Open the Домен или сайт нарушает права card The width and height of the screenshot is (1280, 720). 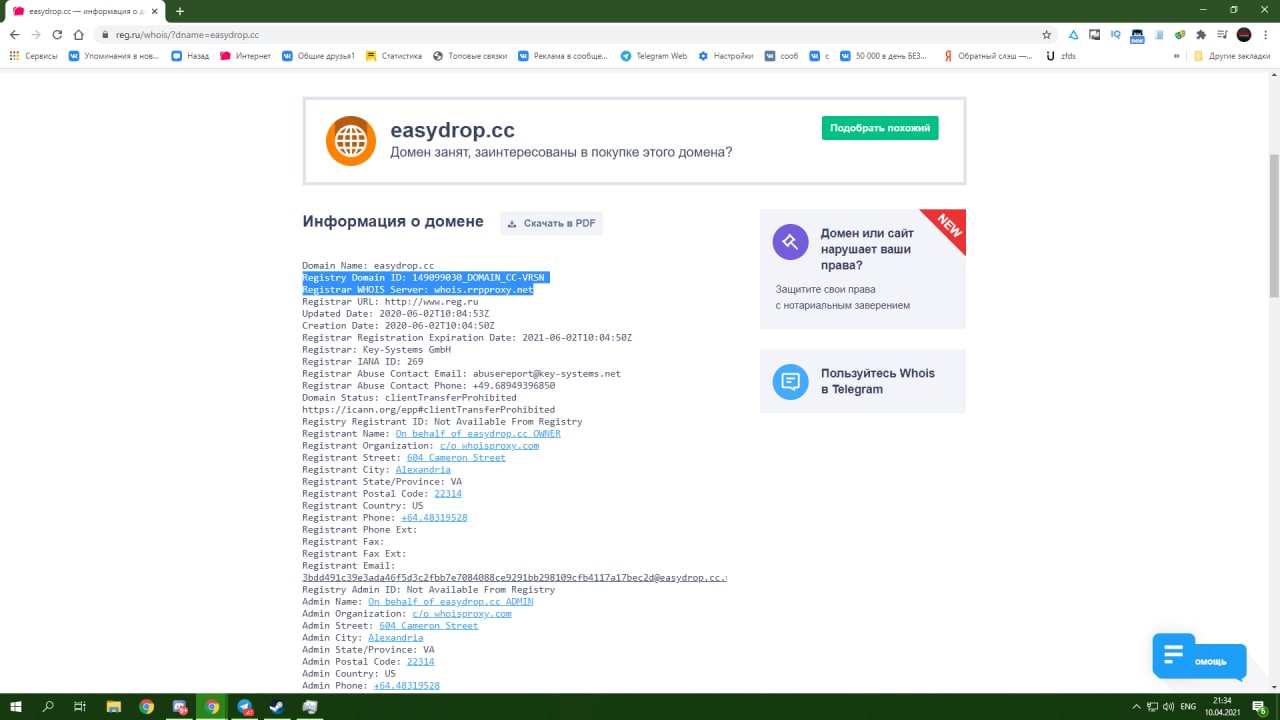coord(863,269)
